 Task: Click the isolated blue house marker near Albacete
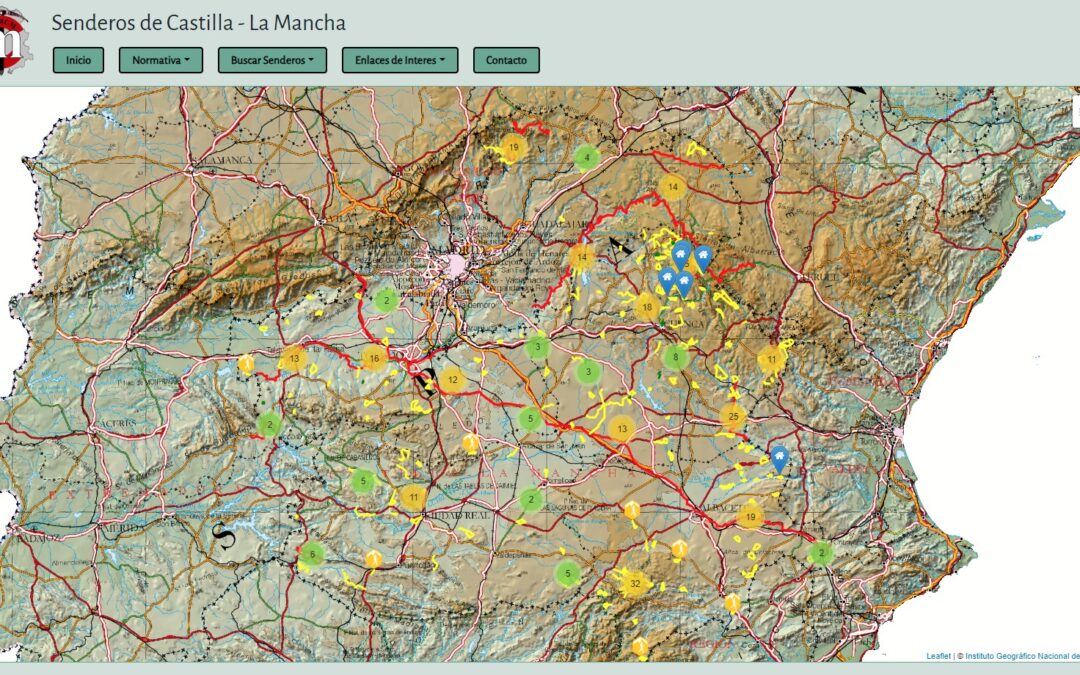[x=779, y=458]
